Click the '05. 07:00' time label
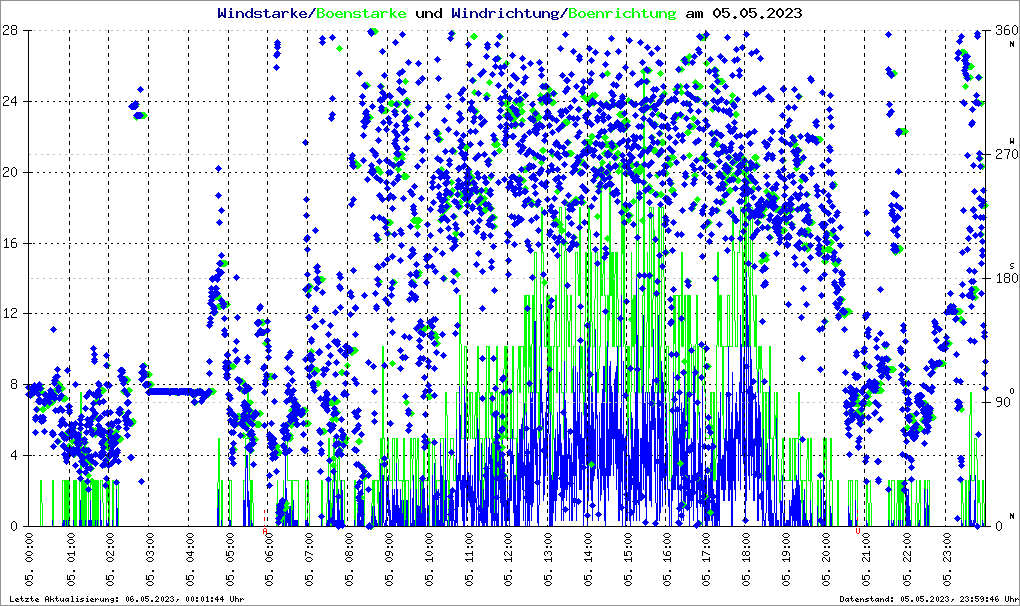The image size is (1020, 606). (x=308, y=560)
